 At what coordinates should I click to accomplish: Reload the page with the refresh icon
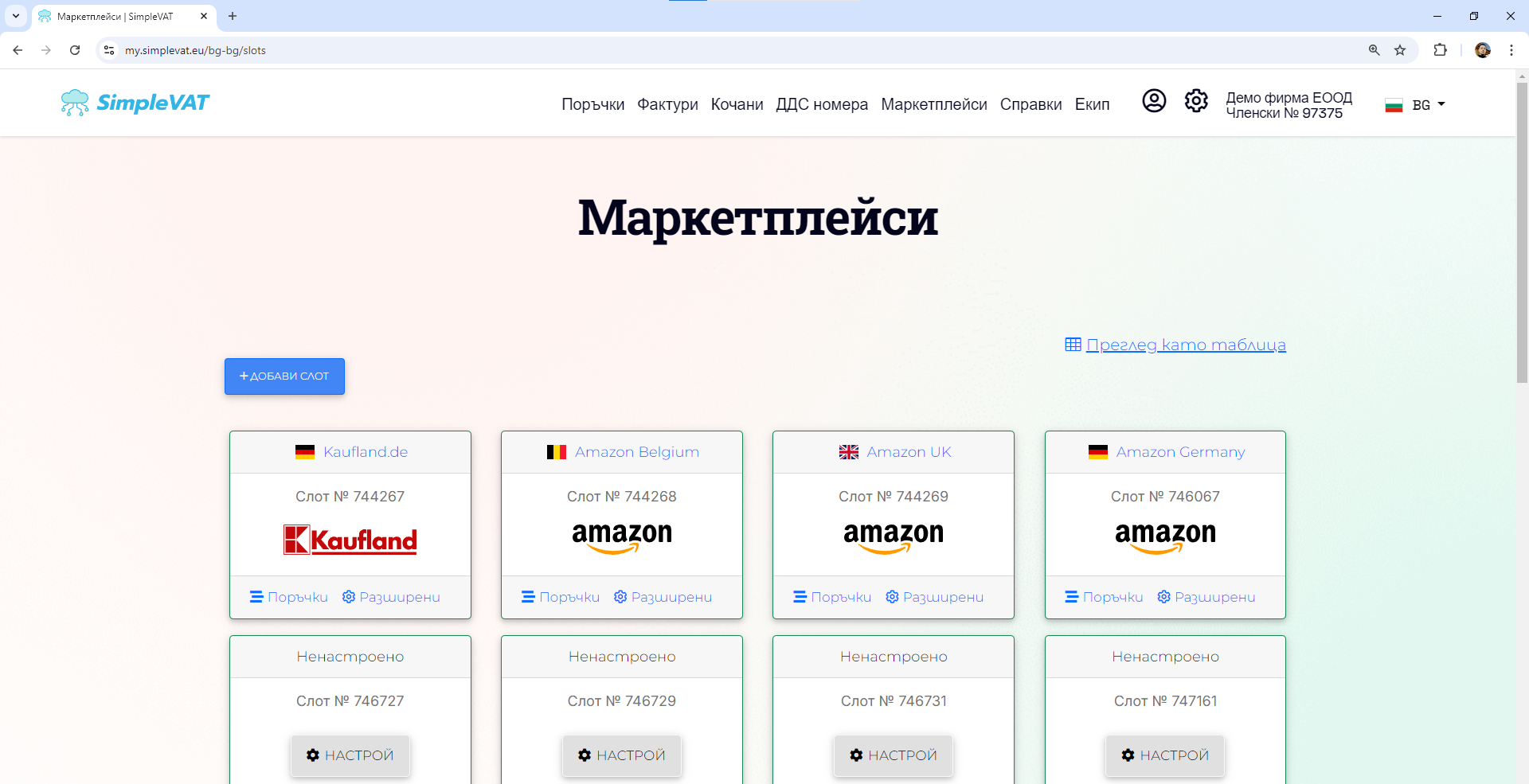pos(75,50)
